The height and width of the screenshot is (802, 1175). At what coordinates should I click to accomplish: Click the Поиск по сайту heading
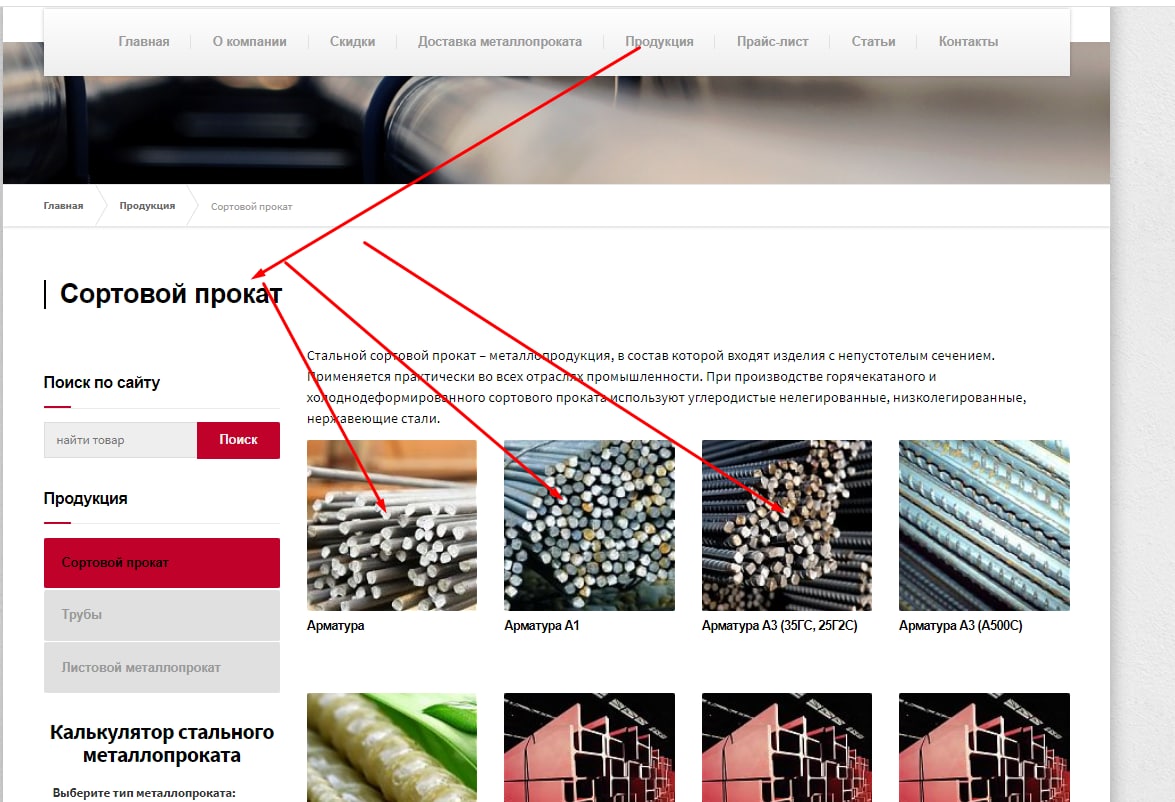pyautogui.click(x=102, y=383)
